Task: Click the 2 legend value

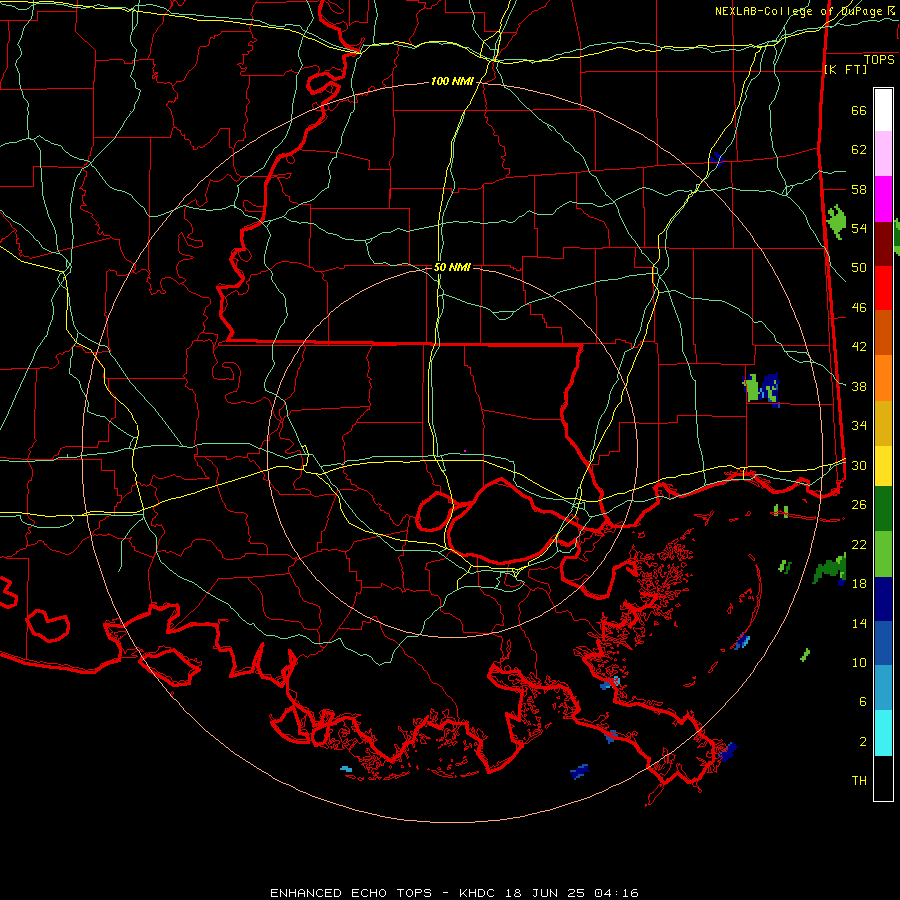Action: [x=863, y=741]
